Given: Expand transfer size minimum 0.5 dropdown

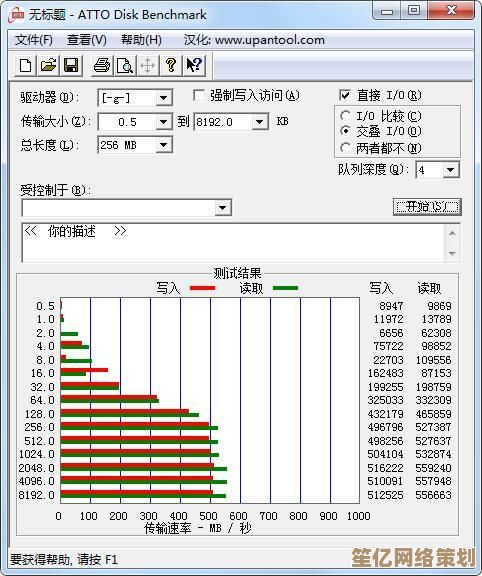Looking at the screenshot, I should (163, 122).
